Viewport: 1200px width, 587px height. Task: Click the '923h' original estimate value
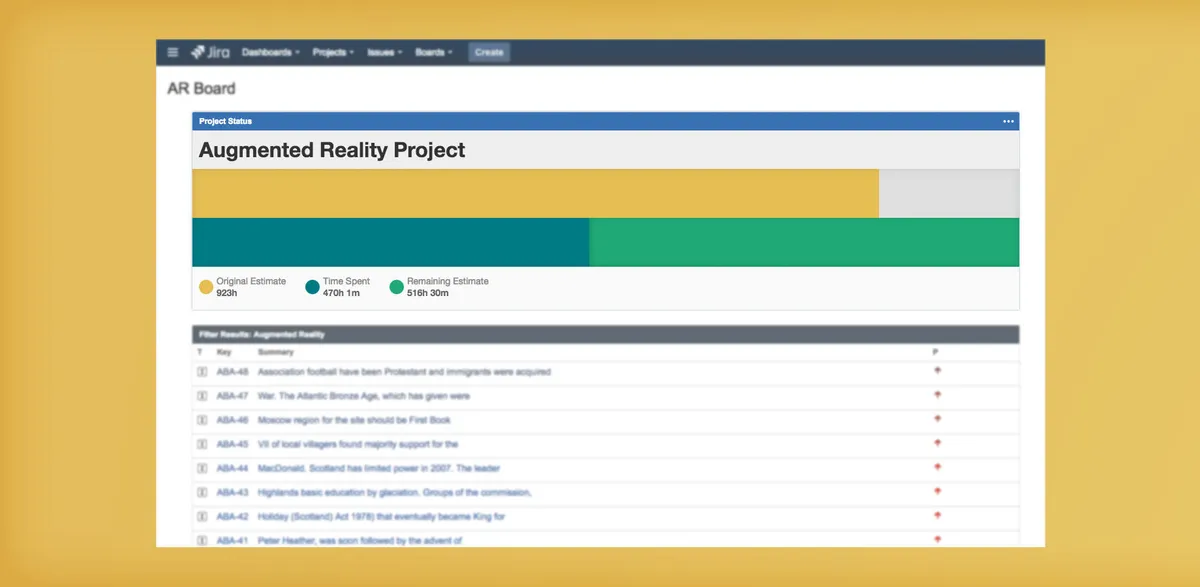coord(227,293)
